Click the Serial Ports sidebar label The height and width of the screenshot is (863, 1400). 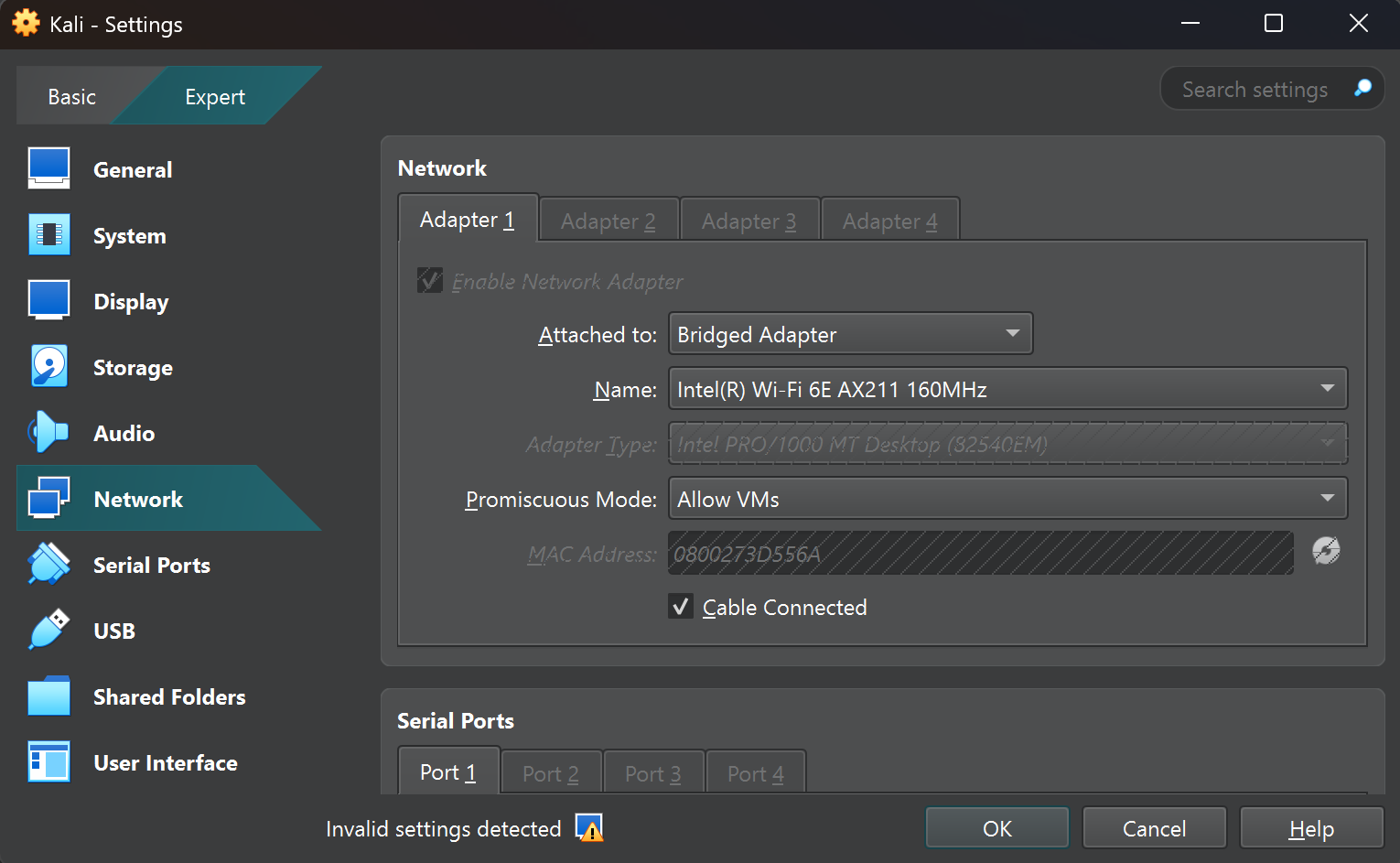[x=152, y=566]
